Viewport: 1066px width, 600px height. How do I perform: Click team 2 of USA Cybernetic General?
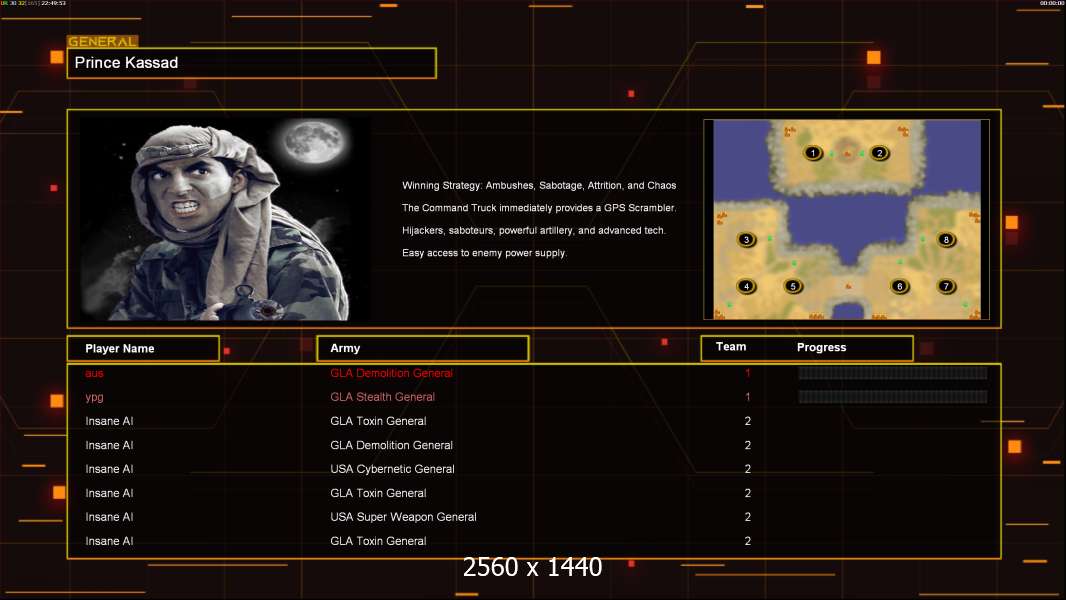[x=748, y=469]
